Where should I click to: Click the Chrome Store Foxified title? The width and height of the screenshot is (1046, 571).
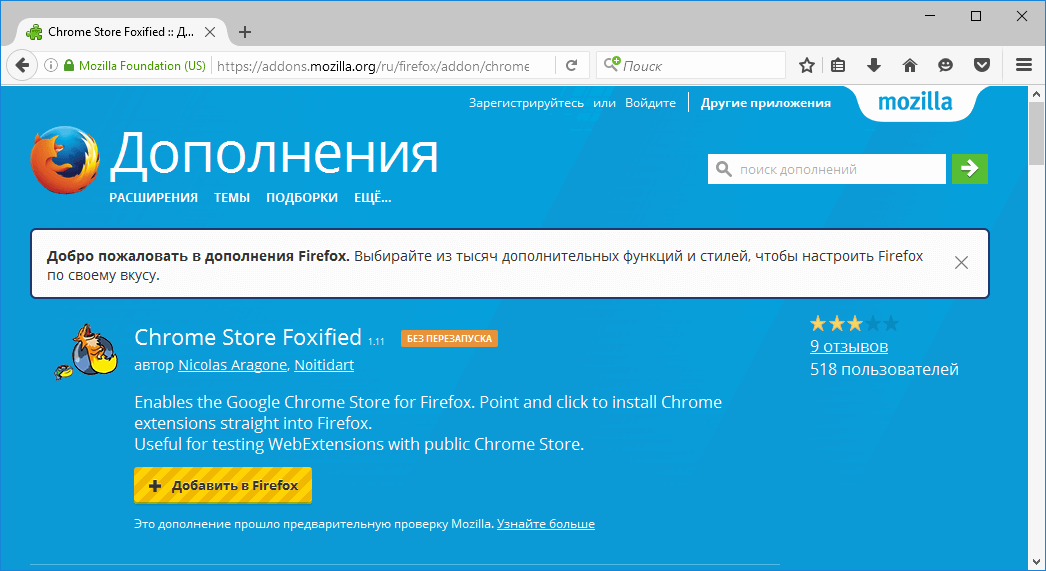click(248, 338)
